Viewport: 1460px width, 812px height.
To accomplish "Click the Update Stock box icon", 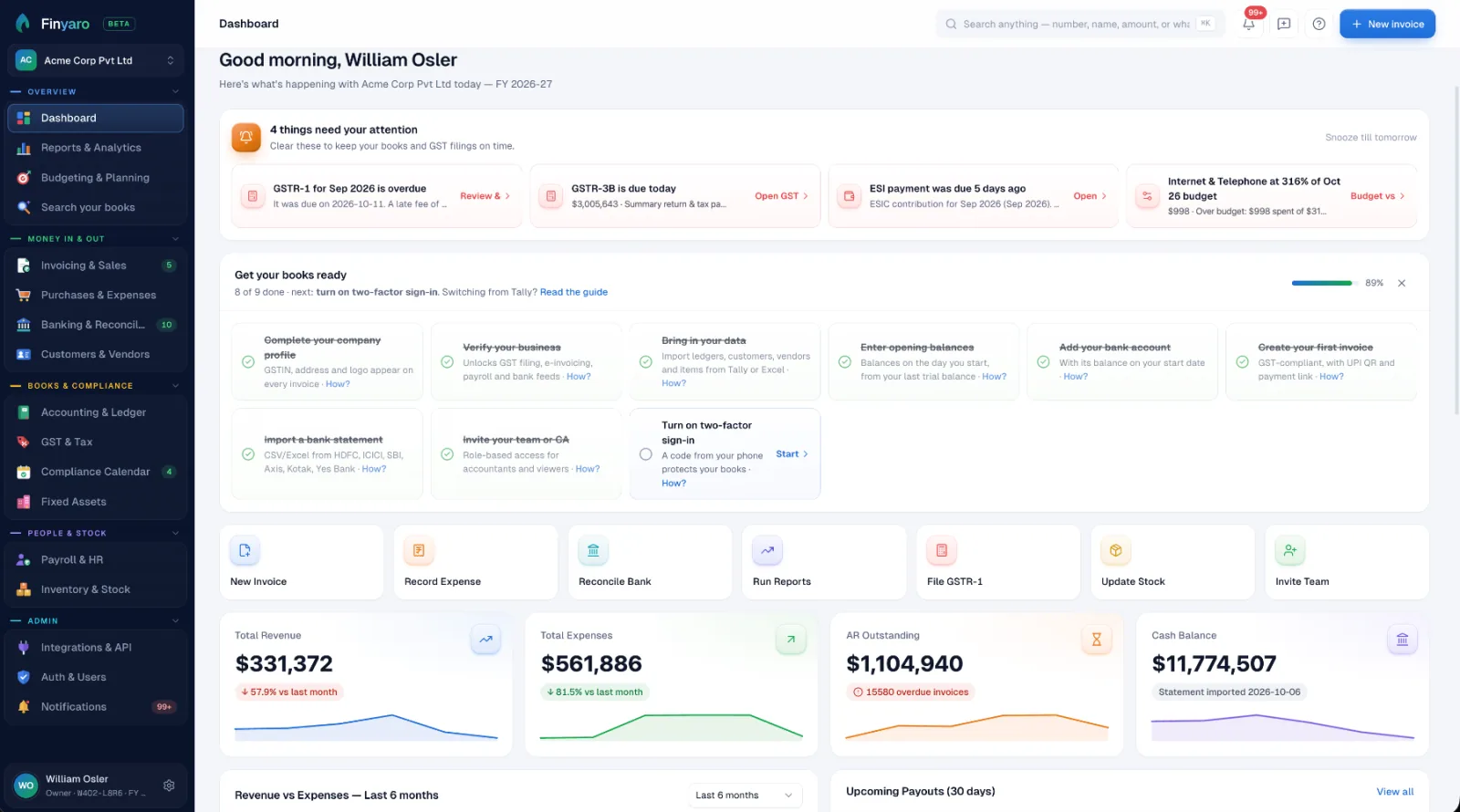I will (1116, 550).
